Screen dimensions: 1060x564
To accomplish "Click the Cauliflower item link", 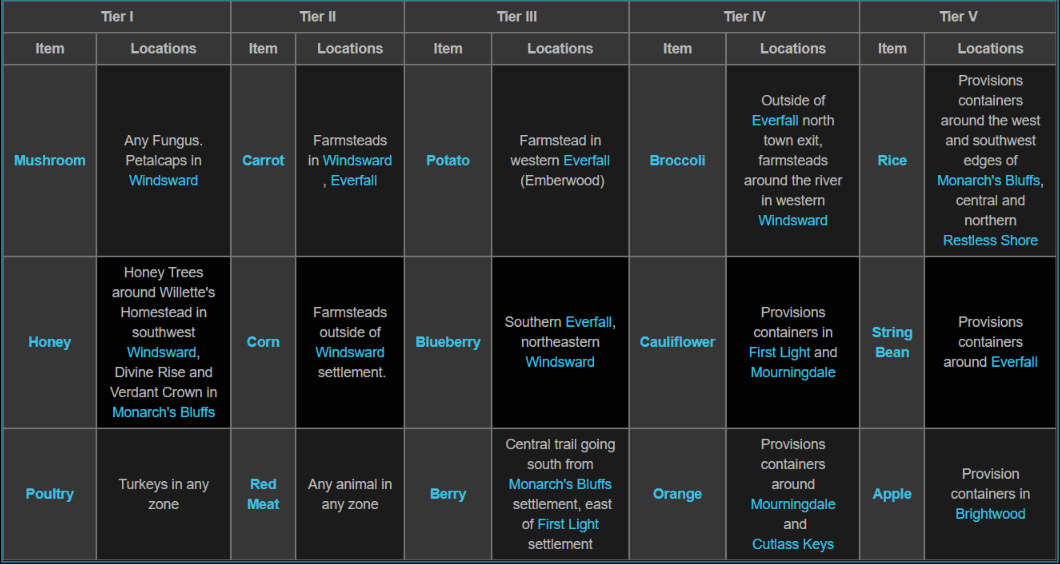I will tap(677, 342).
